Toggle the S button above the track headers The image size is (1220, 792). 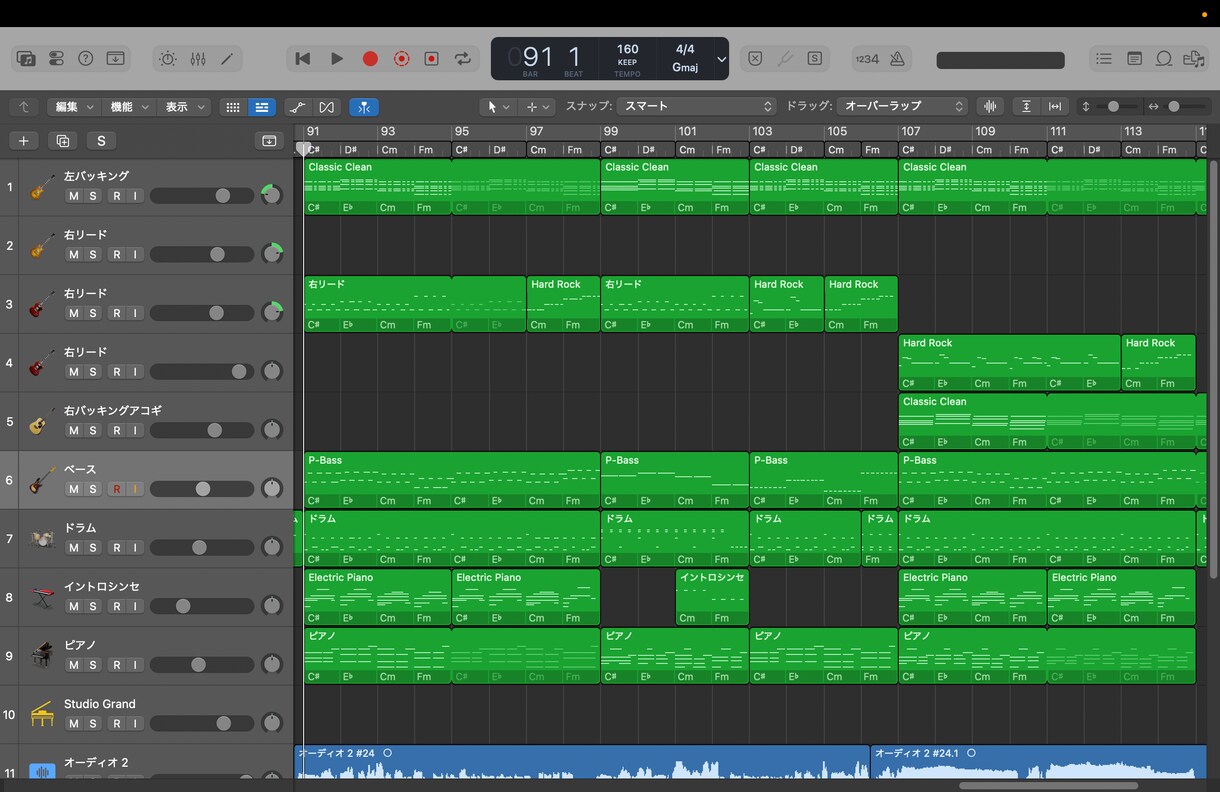point(101,141)
